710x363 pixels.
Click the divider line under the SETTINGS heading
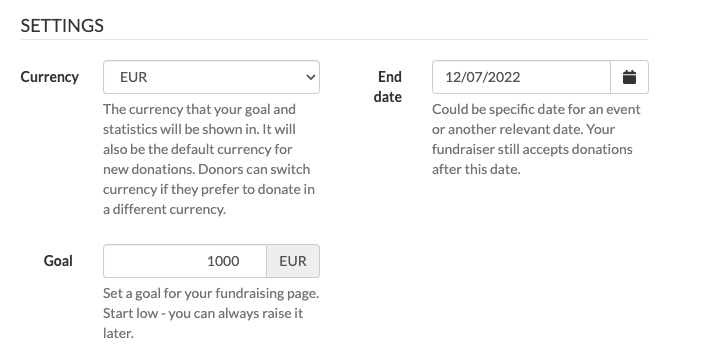tap(335, 39)
